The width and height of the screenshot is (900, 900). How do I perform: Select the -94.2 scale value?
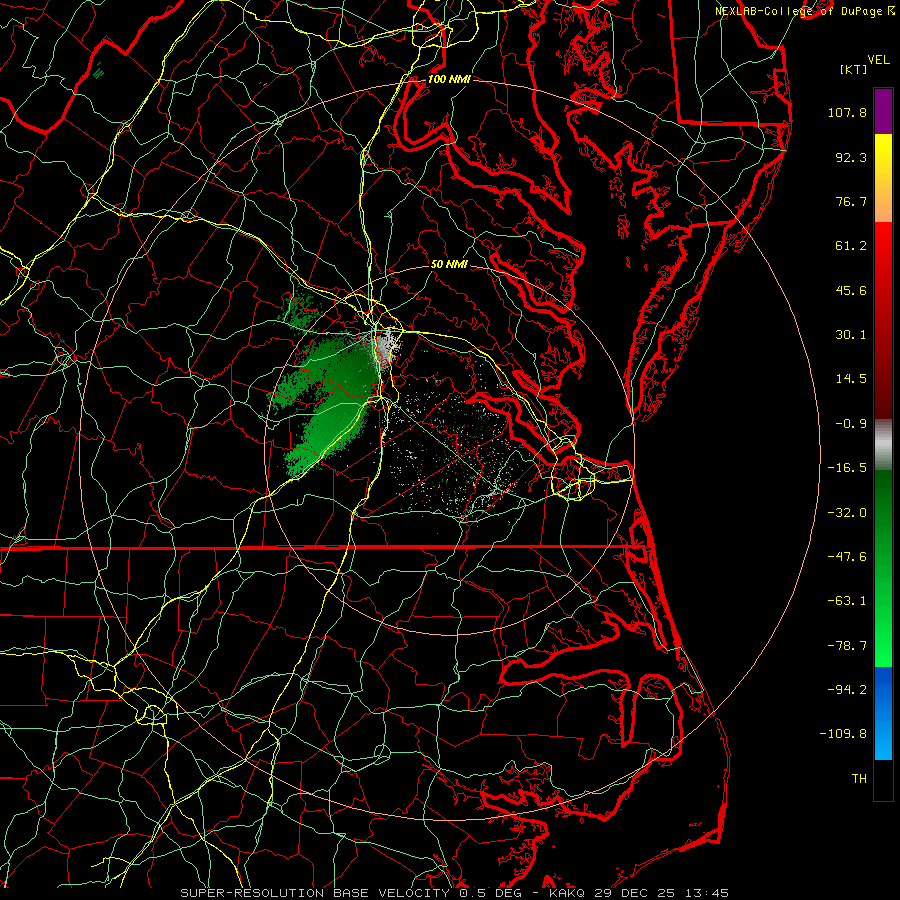point(847,690)
